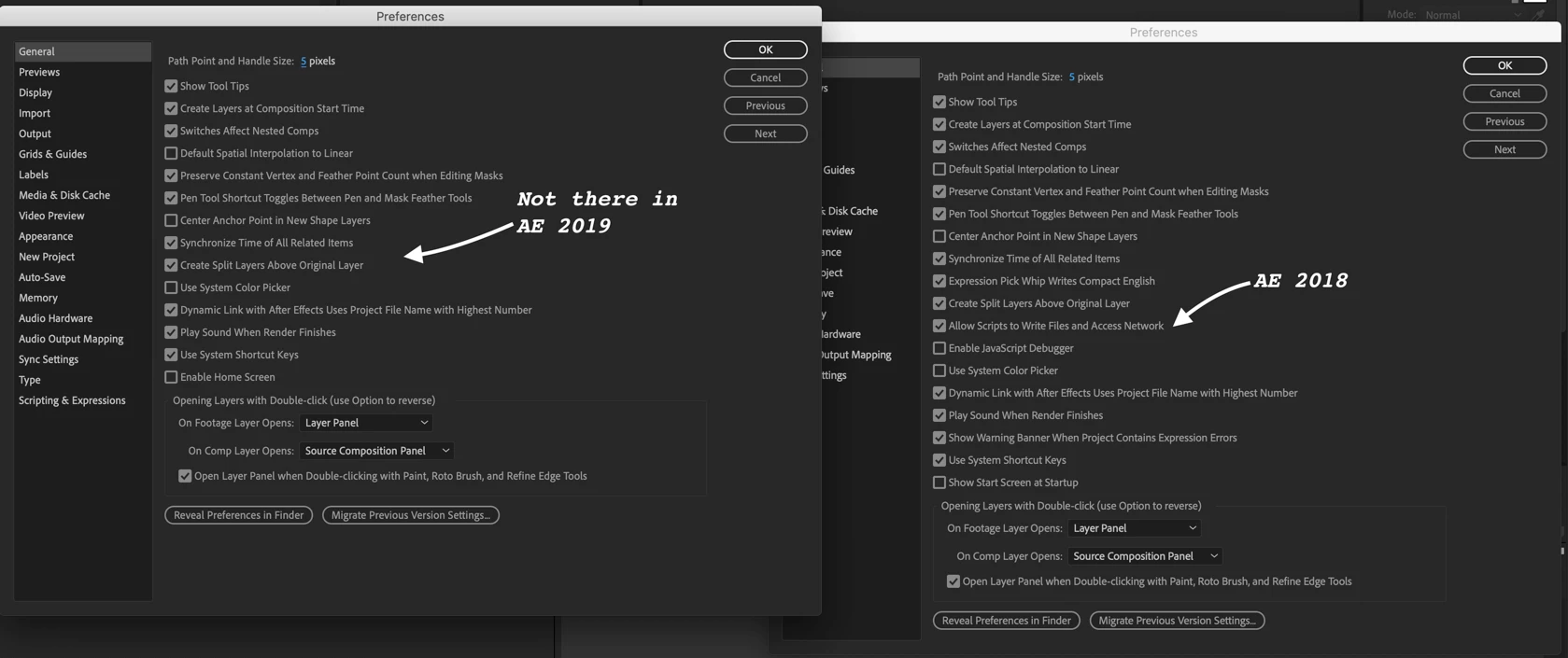Click Next in right Preferences window
This screenshot has width=1568, height=658.
click(x=1505, y=149)
